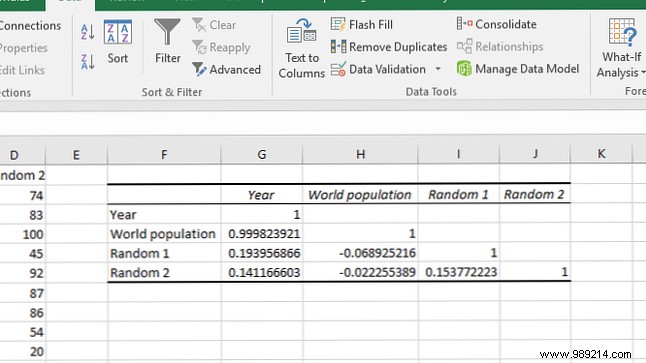Image resolution: width=646 pixels, height=363 pixels.
Task: Select column D cell with value 100
Action: 22,234
